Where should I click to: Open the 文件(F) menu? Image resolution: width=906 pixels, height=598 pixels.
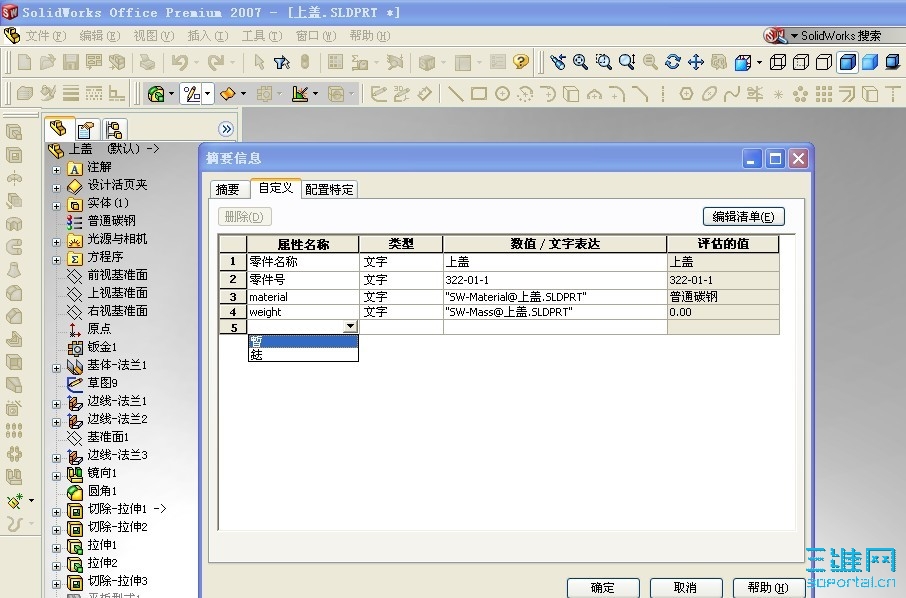pyautogui.click(x=46, y=36)
